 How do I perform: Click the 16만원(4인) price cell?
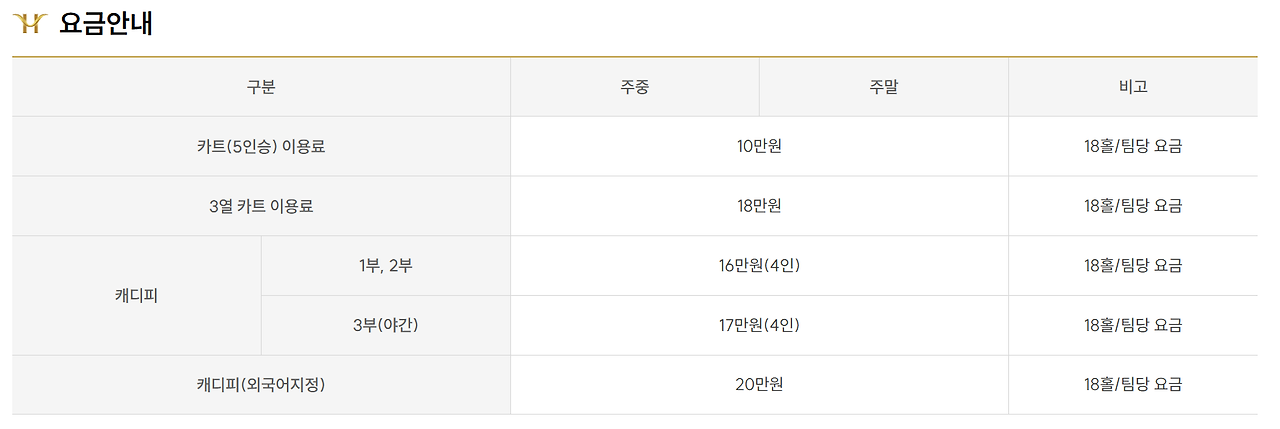(x=759, y=266)
